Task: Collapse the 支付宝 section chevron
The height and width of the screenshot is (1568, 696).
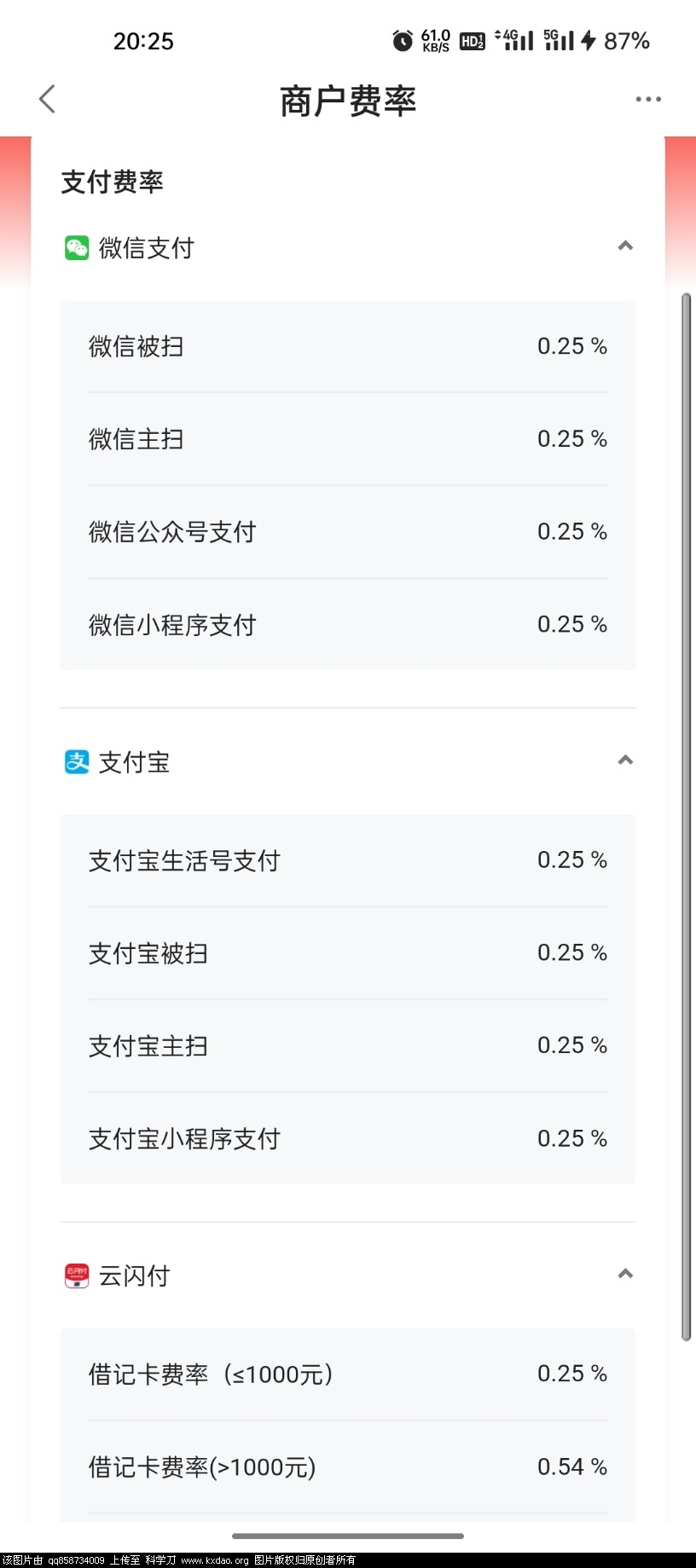Action: (x=625, y=761)
